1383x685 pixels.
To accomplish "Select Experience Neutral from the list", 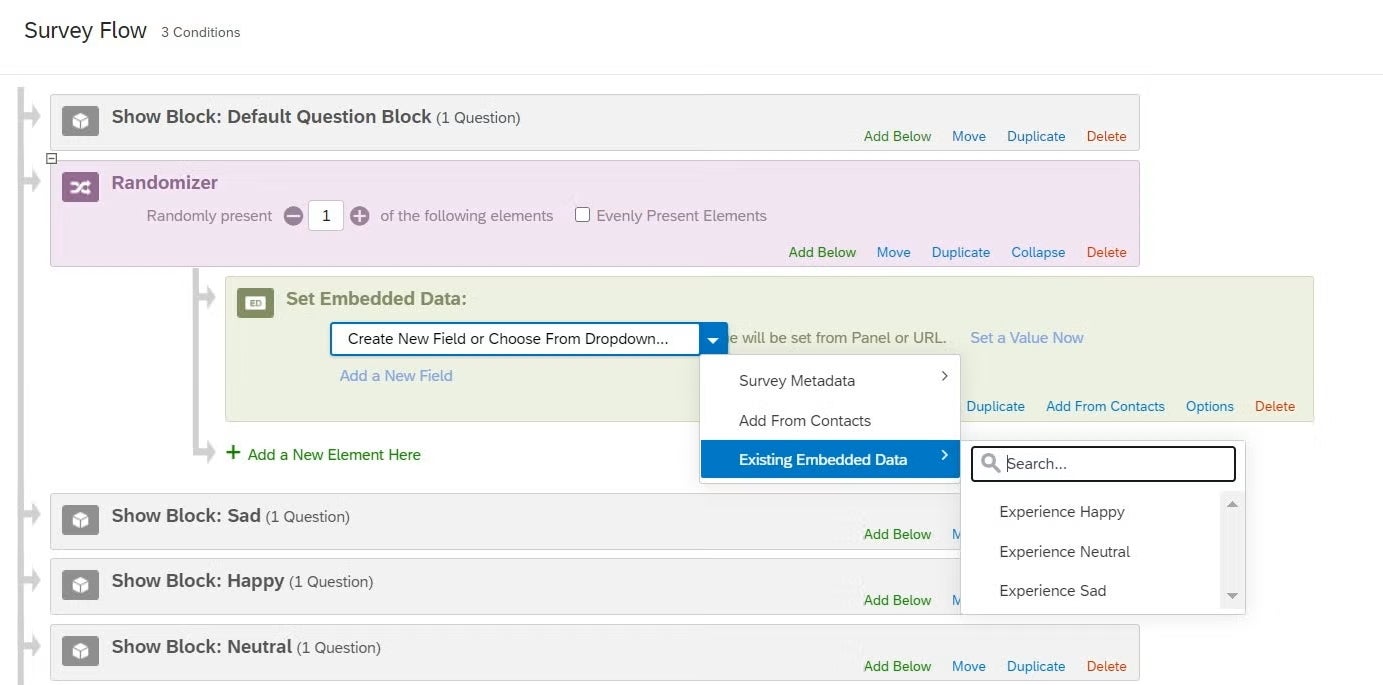I will [1064, 551].
